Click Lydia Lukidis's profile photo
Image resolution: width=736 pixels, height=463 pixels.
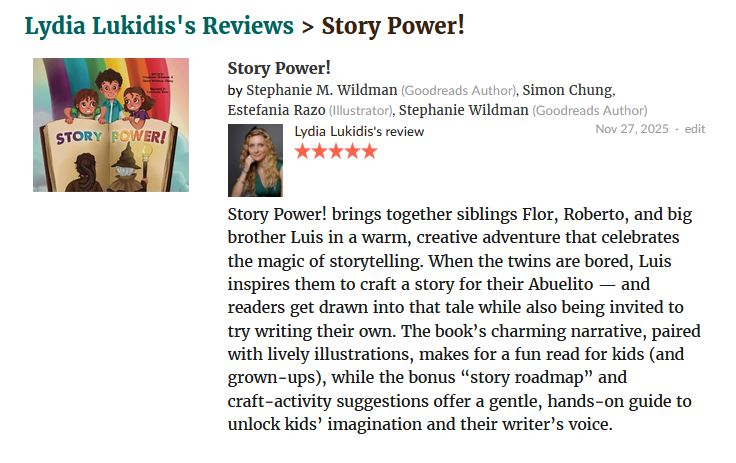tap(255, 160)
